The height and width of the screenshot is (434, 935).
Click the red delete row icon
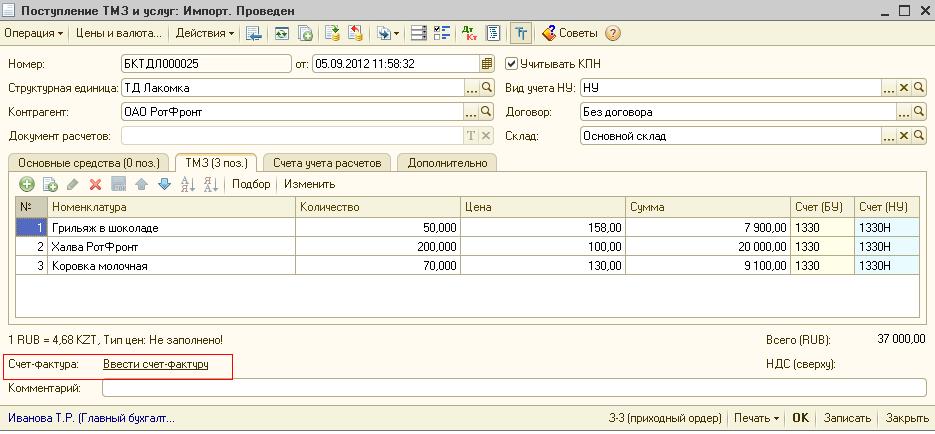[96, 184]
